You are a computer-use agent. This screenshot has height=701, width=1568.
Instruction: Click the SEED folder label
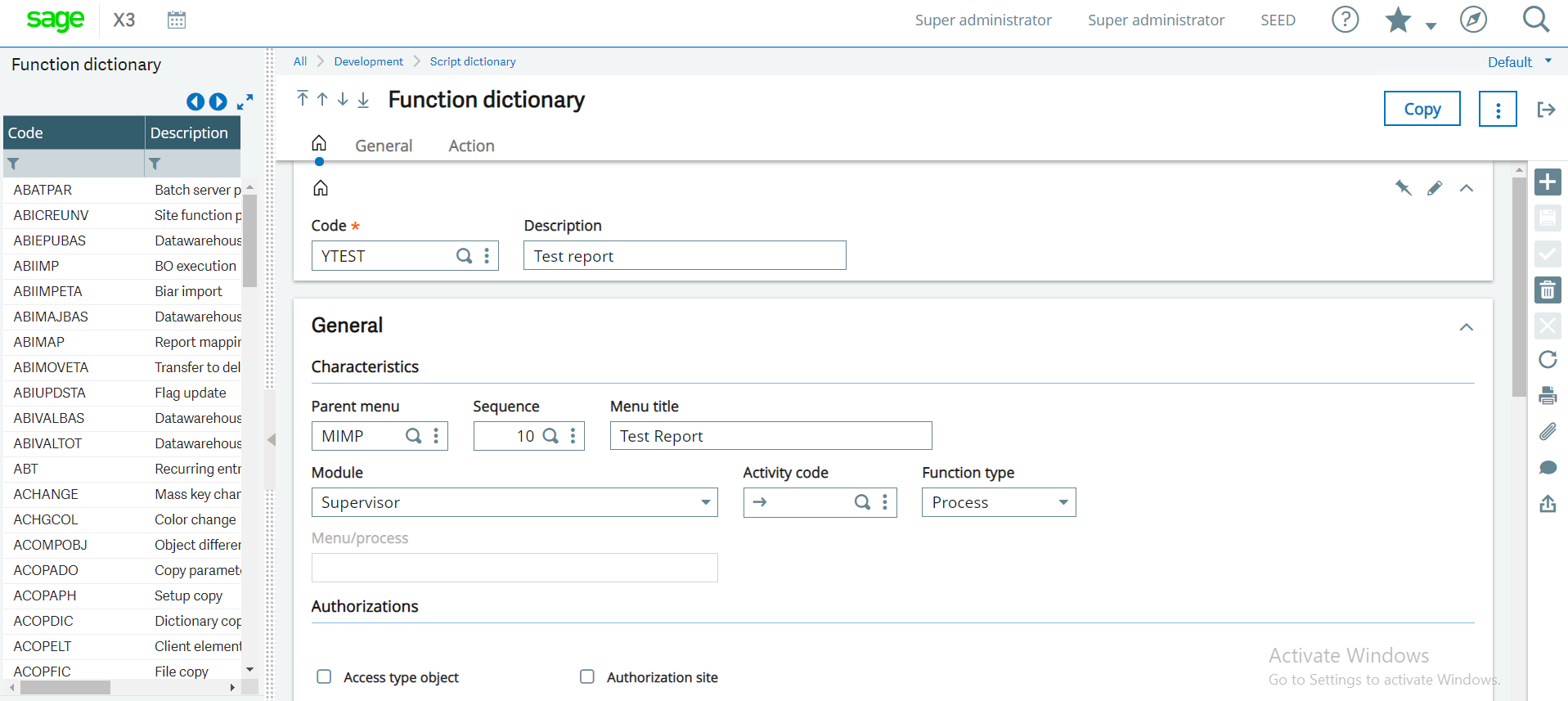(x=1278, y=20)
